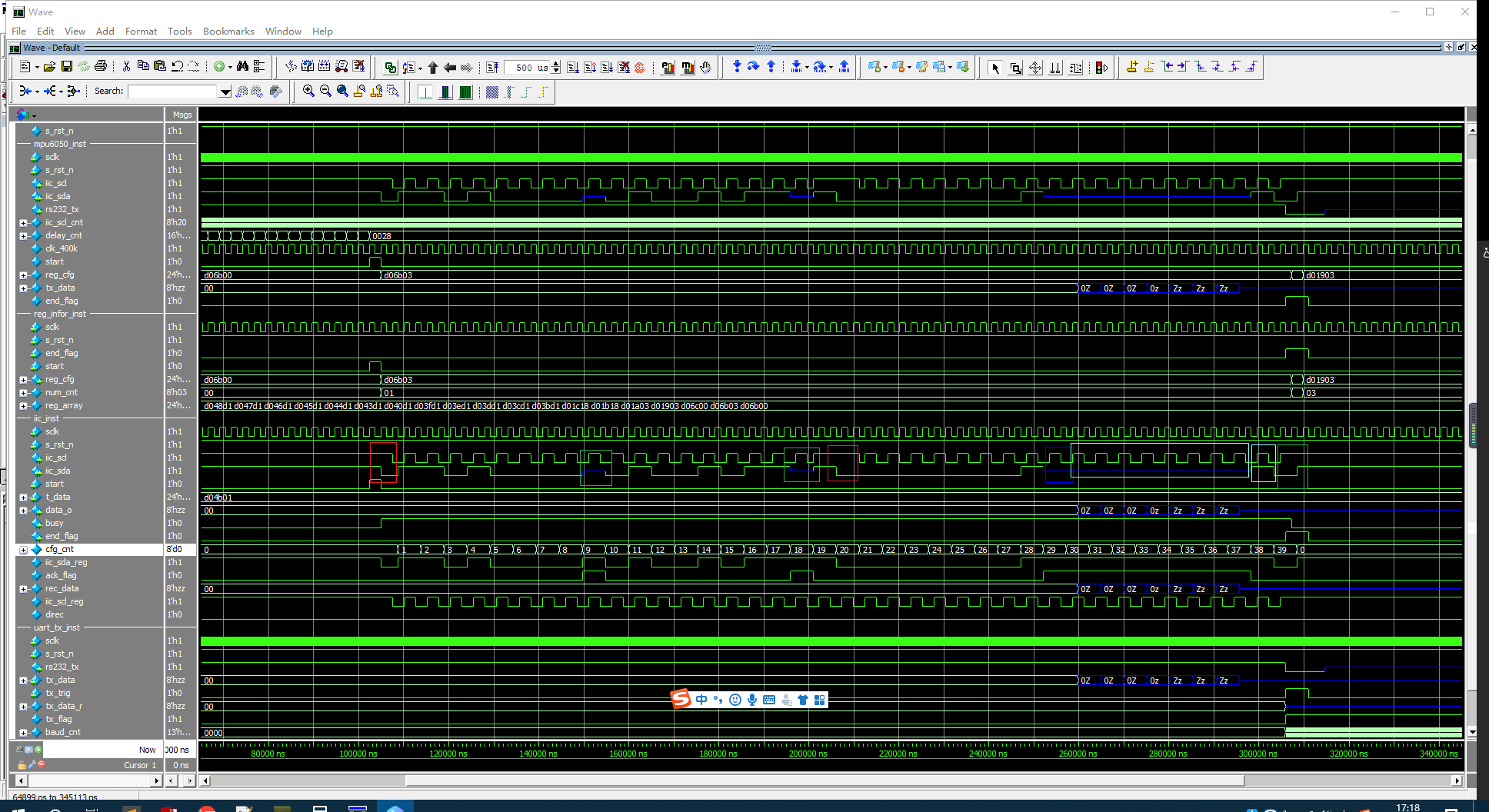Toggle the pan hand tool in toolbar
This screenshot has height=812, width=1489.
pos(705,67)
